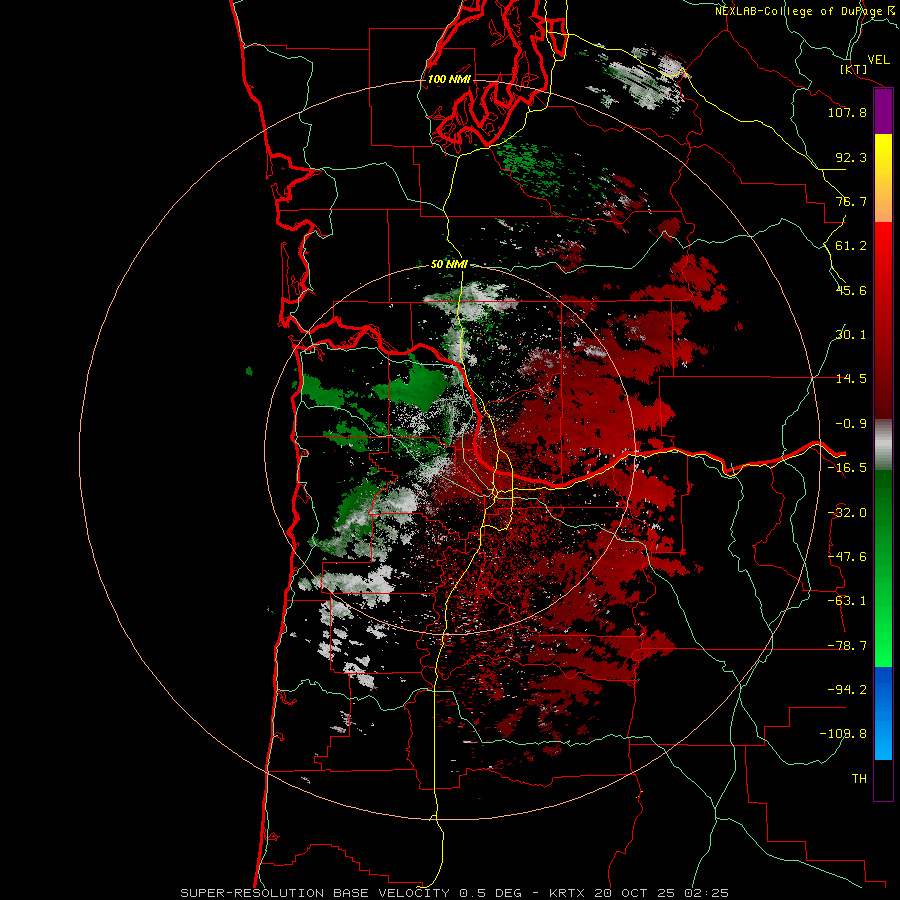
Task: Click the -94.2 scale value
Action: point(847,689)
